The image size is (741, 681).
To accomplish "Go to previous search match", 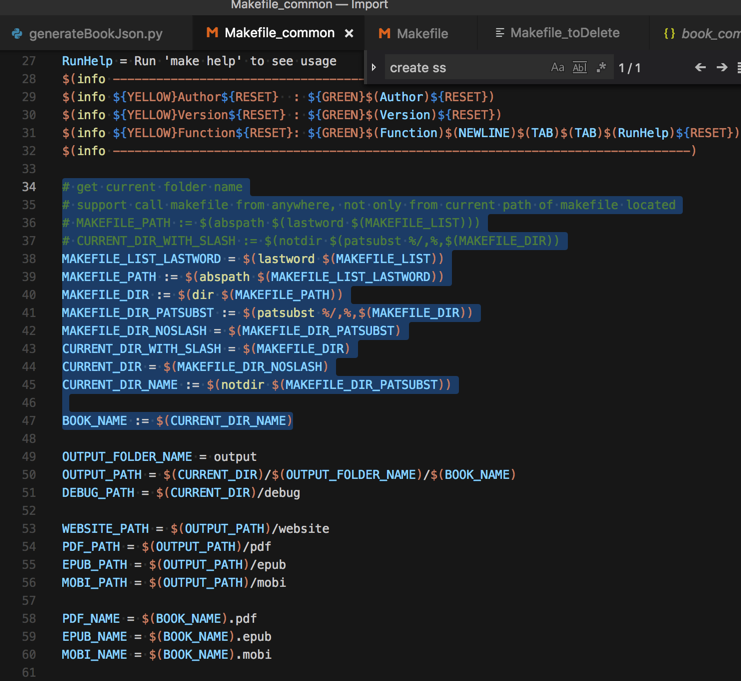I will pyautogui.click(x=700, y=68).
